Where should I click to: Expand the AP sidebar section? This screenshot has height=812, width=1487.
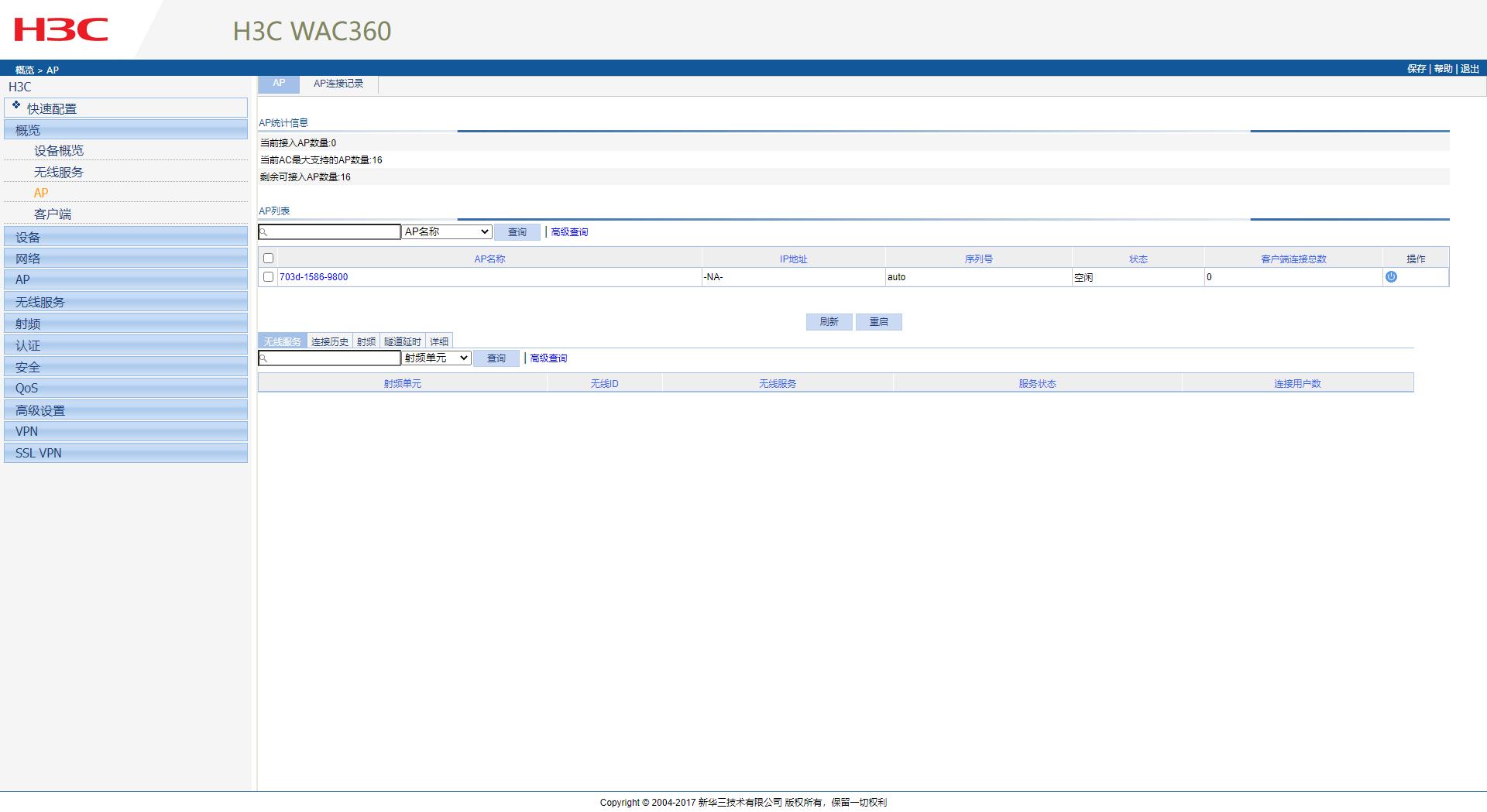[125, 279]
